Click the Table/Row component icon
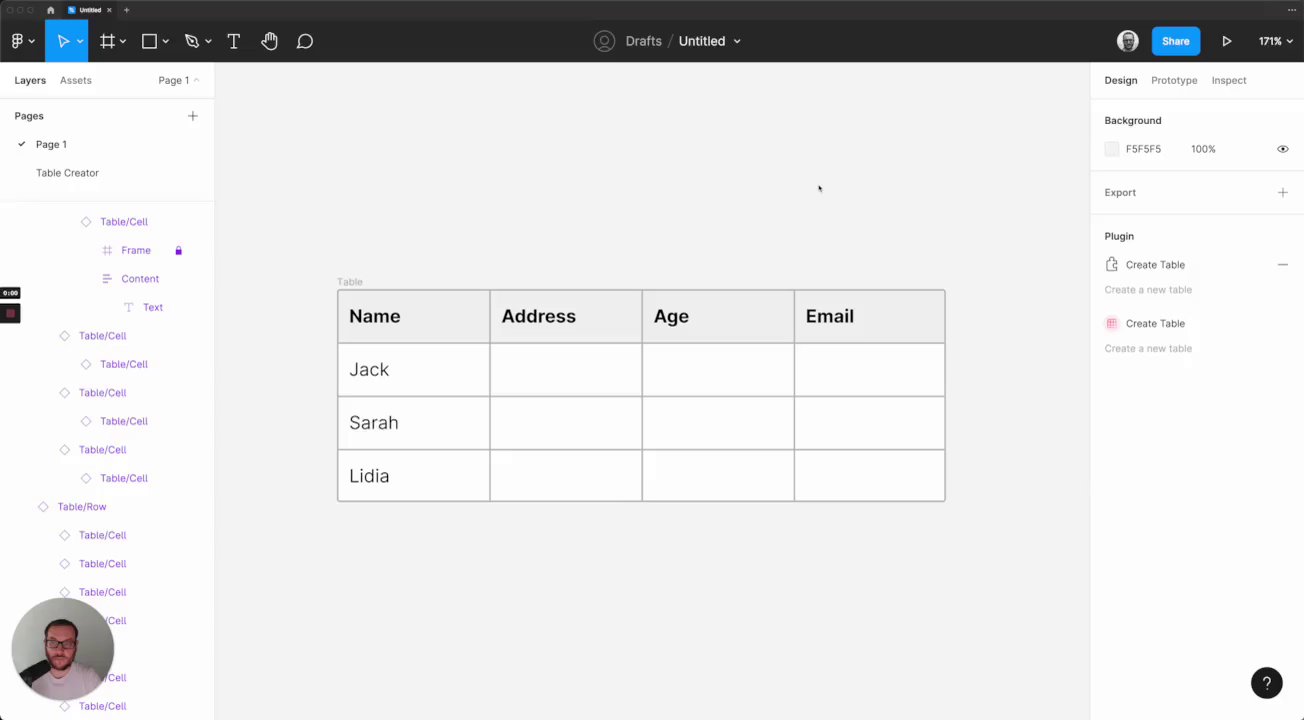This screenshot has height=720, width=1304. (x=43, y=507)
